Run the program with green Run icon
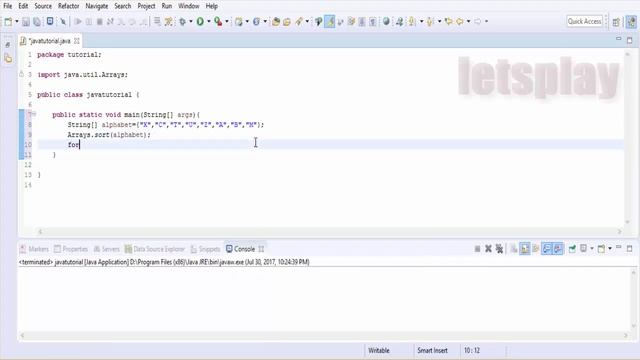The height and width of the screenshot is (360, 640). click(x=200, y=22)
